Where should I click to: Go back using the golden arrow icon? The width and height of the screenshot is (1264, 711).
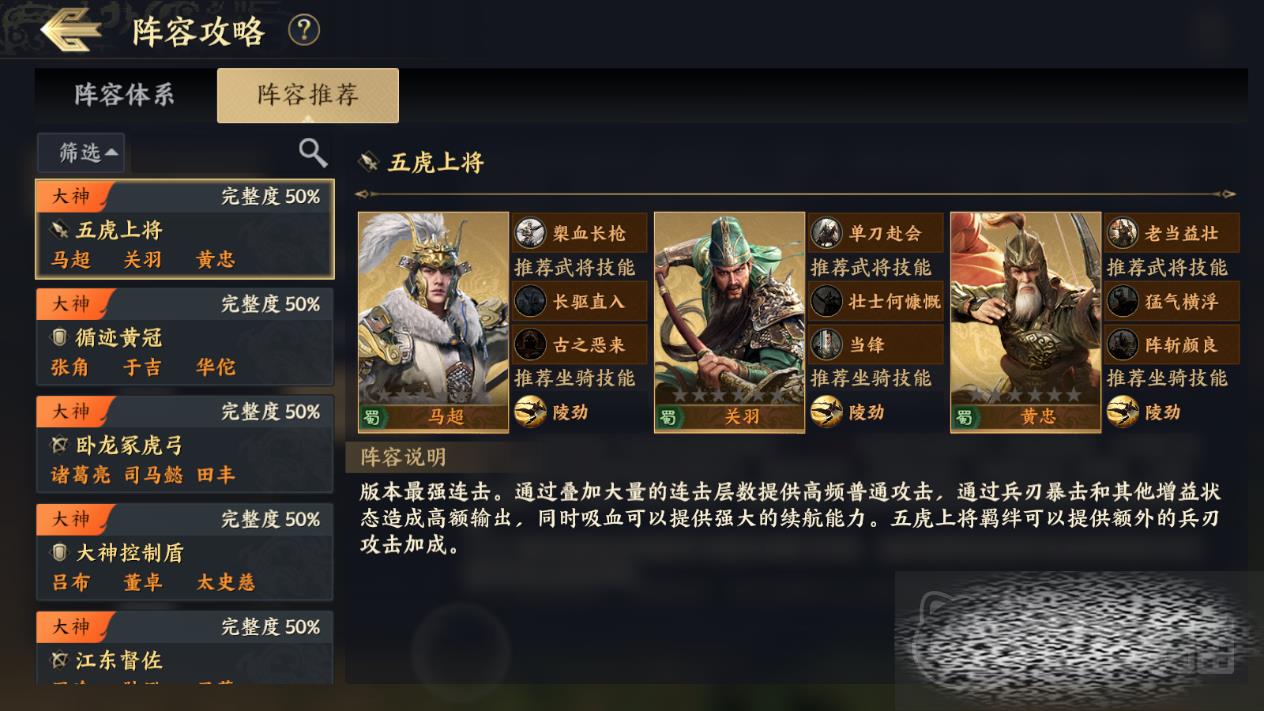point(70,30)
